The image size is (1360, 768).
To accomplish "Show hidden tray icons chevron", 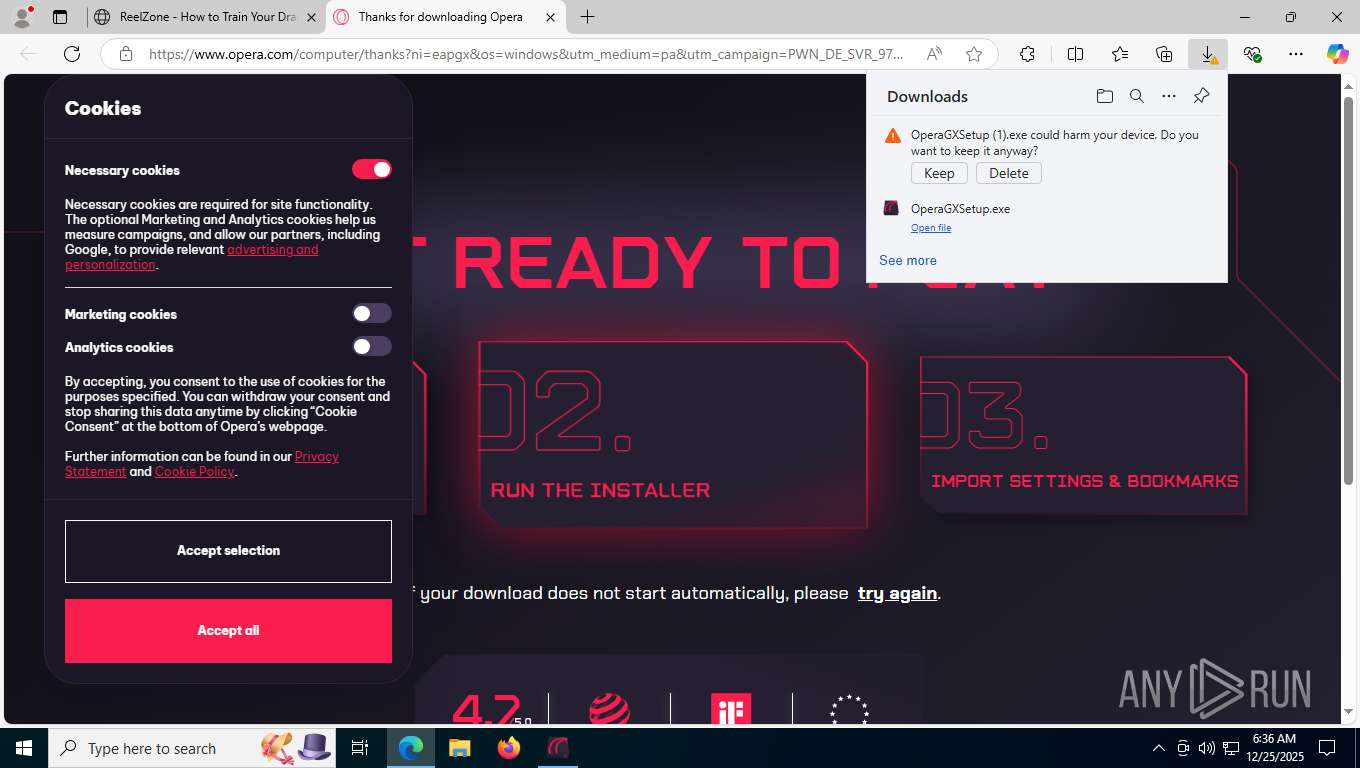I will [x=1158, y=748].
